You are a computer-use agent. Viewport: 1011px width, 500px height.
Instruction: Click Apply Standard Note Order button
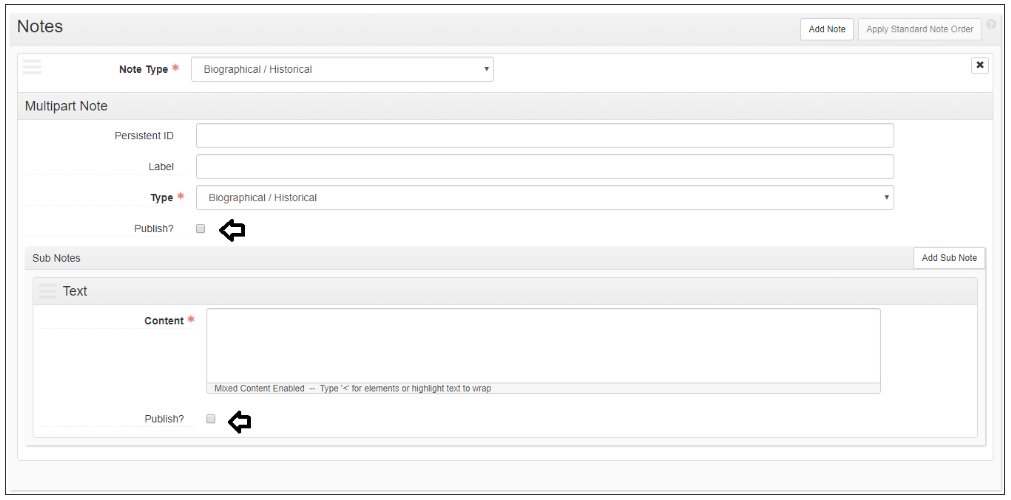coord(919,29)
